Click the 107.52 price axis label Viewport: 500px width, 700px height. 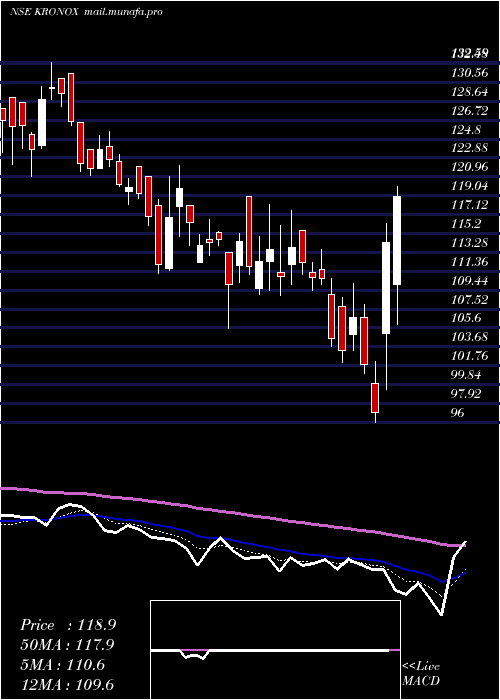(470, 300)
